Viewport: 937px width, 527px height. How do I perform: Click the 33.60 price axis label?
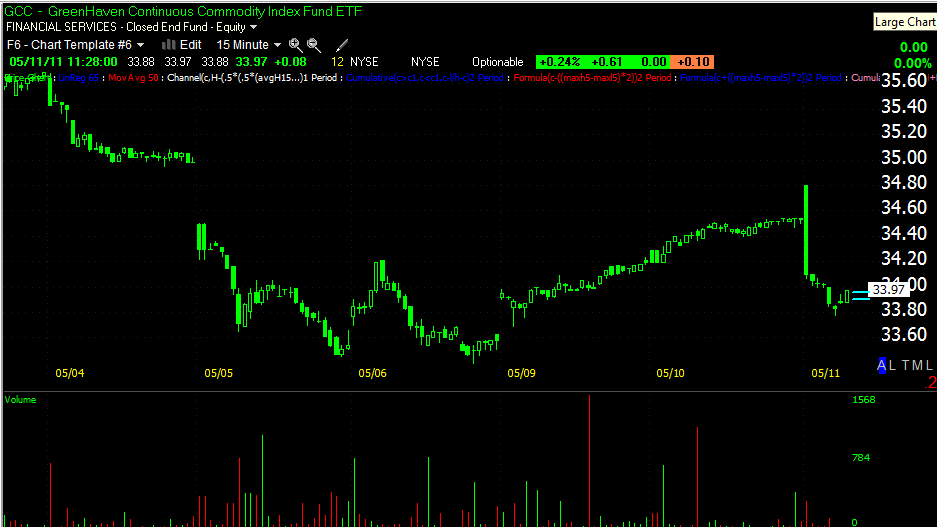904,334
